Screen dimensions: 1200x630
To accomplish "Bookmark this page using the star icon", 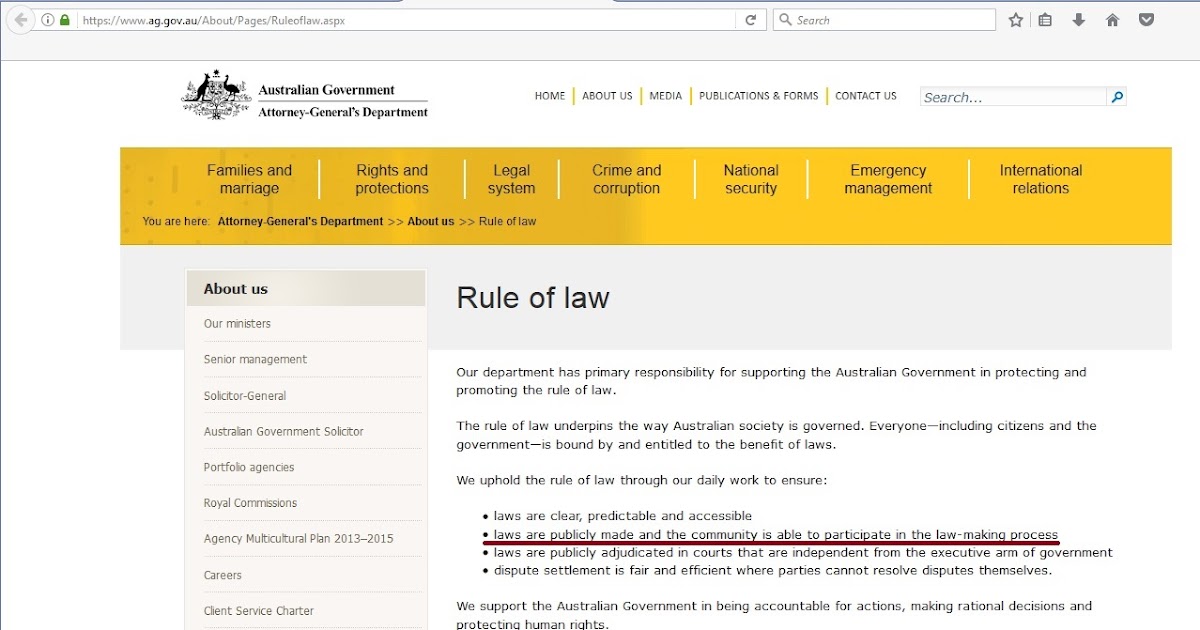I will [x=1015, y=19].
